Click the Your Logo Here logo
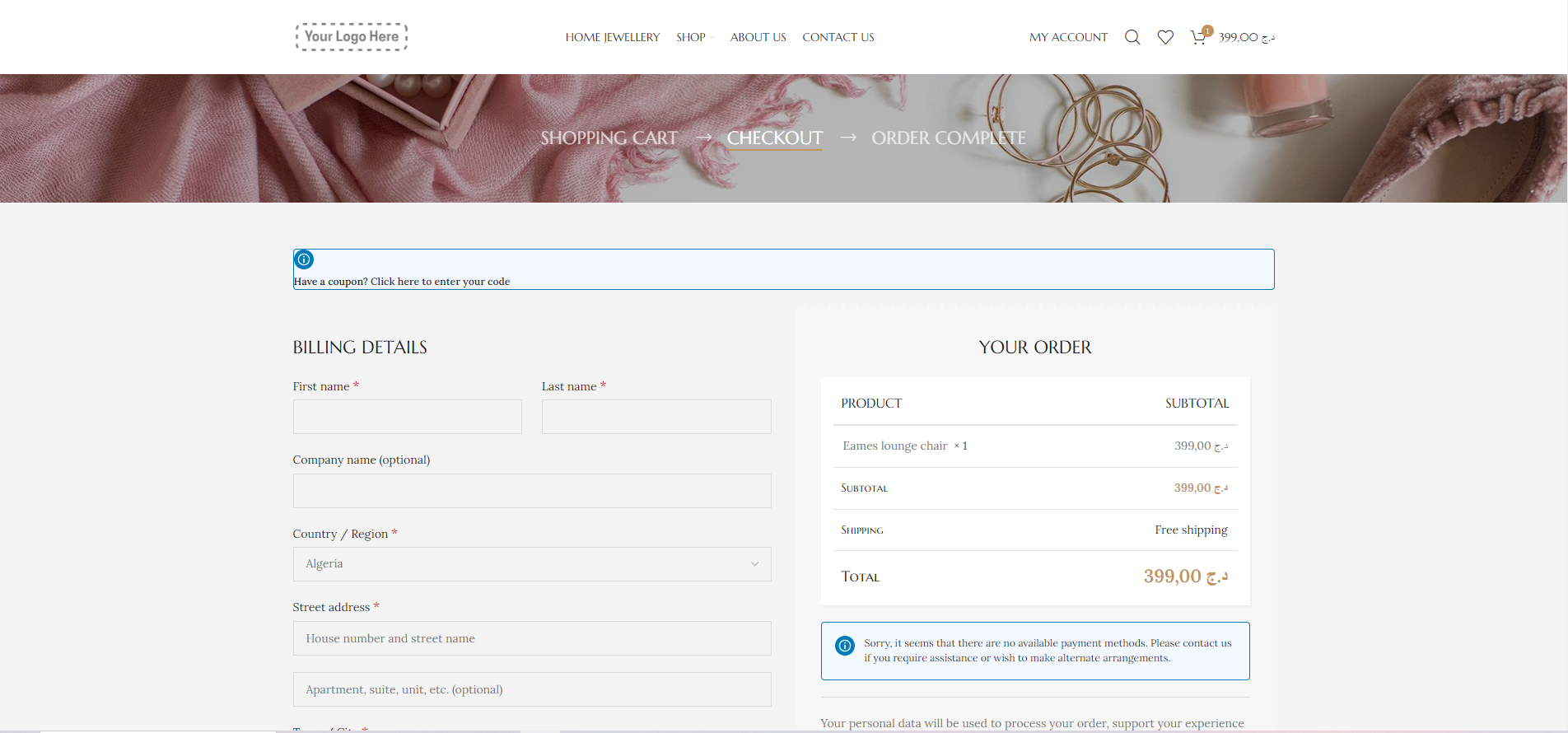 352,37
